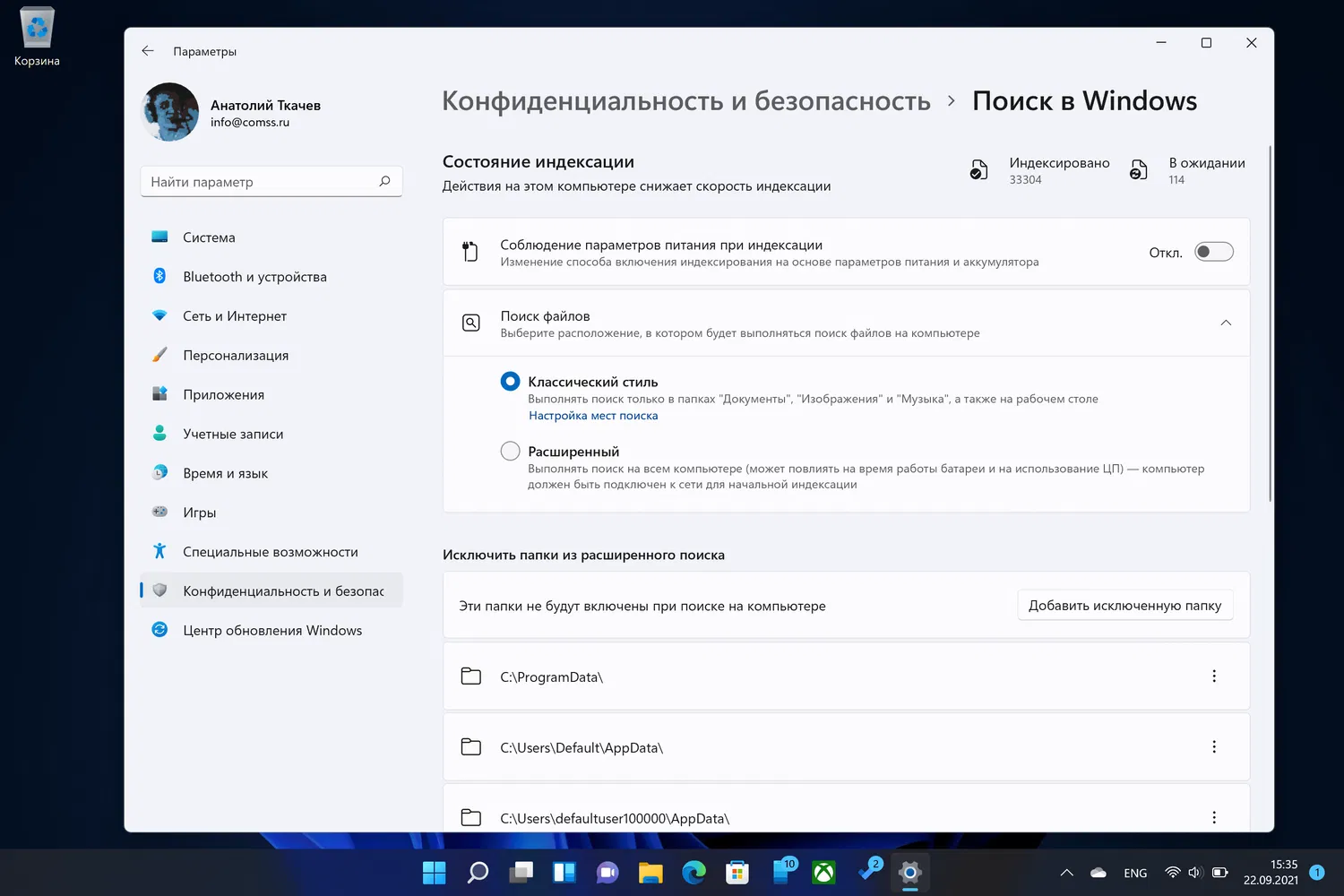Open Специальные возможности settings
1344x896 pixels.
271,552
